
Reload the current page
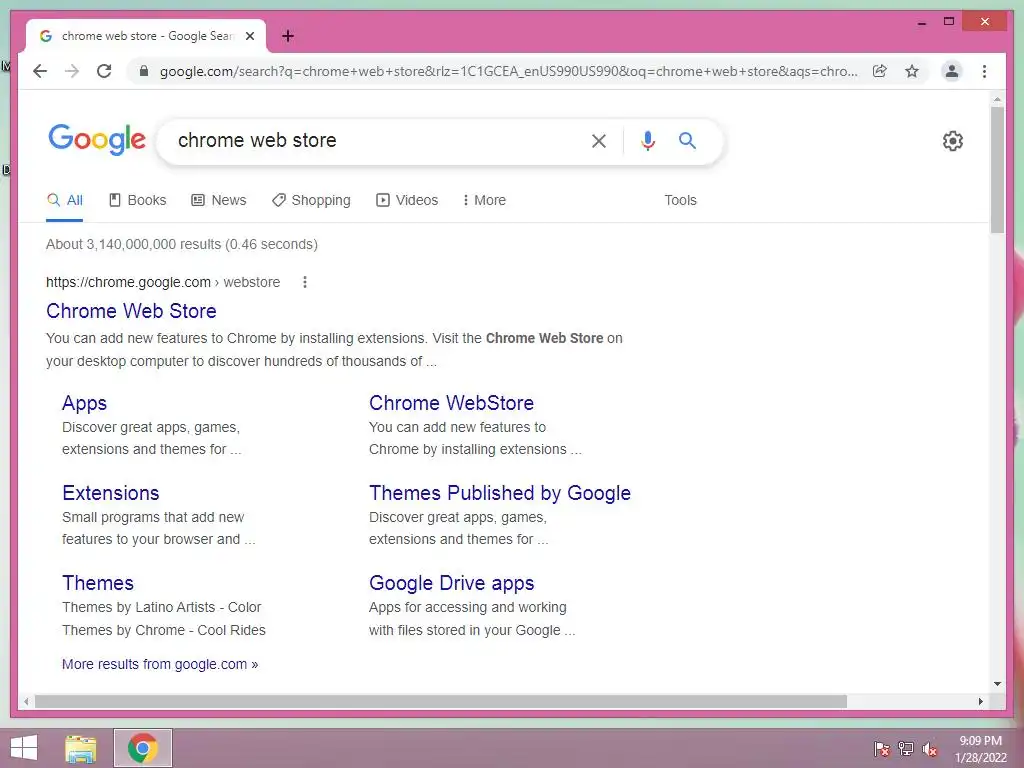pyautogui.click(x=104, y=71)
